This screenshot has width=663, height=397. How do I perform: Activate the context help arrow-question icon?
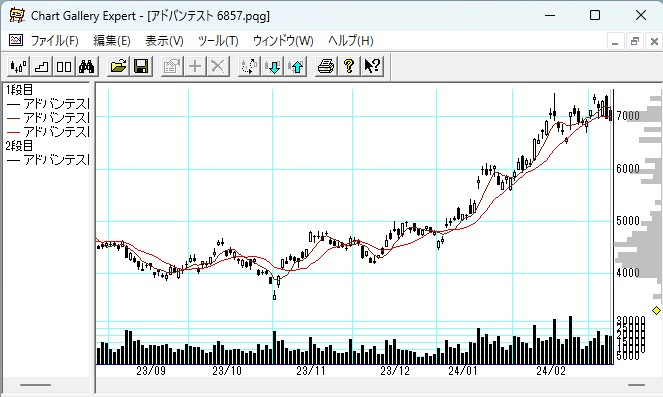coord(372,66)
